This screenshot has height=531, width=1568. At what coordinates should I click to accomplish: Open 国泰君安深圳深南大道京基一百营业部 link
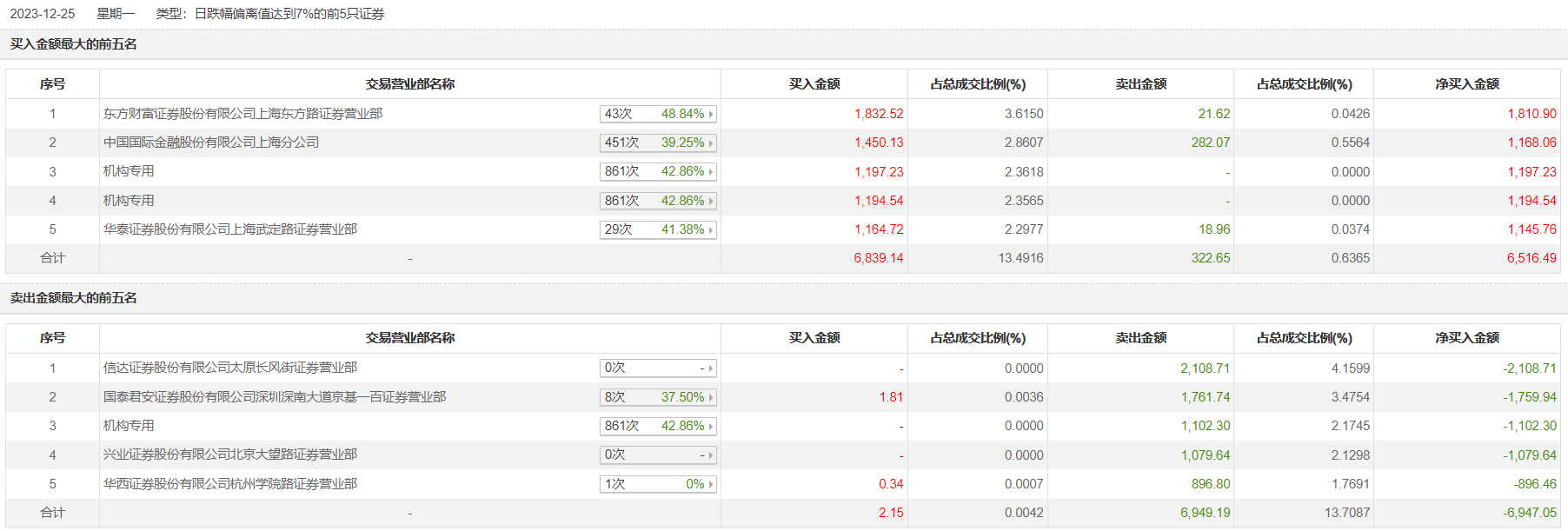click(x=275, y=397)
